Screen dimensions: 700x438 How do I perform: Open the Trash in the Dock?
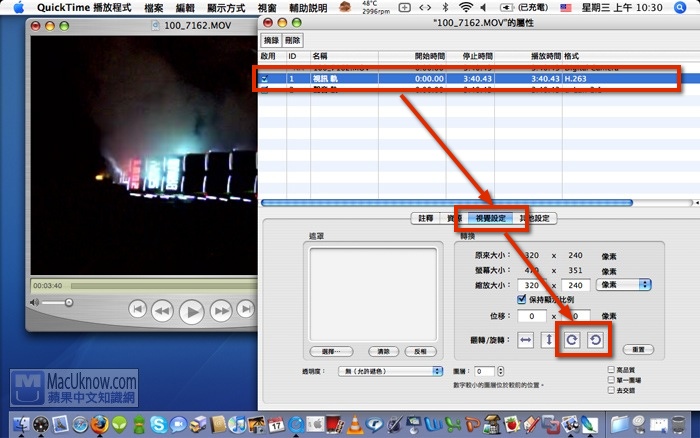point(679,424)
